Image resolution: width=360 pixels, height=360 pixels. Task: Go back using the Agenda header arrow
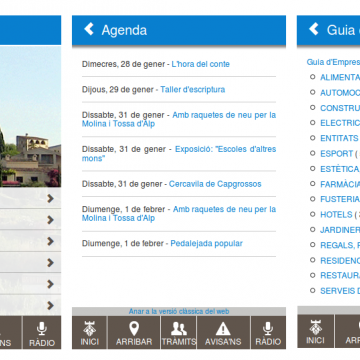point(89,29)
